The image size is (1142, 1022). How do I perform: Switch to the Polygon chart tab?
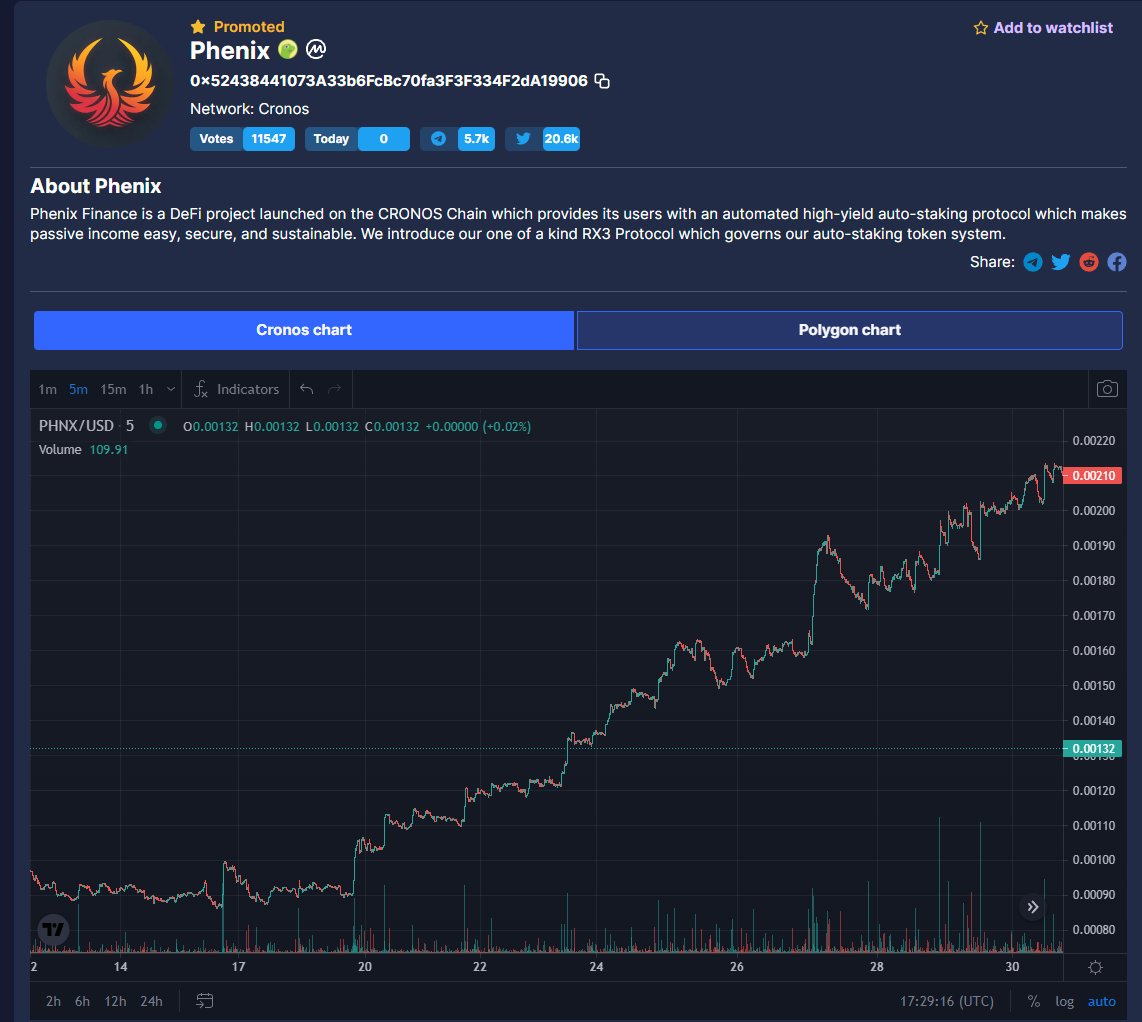coord(849,330)
